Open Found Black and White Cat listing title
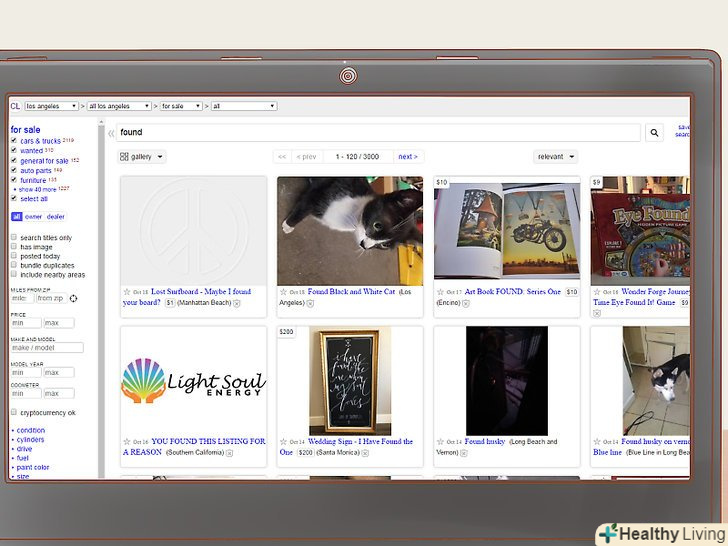 [351, 292]
